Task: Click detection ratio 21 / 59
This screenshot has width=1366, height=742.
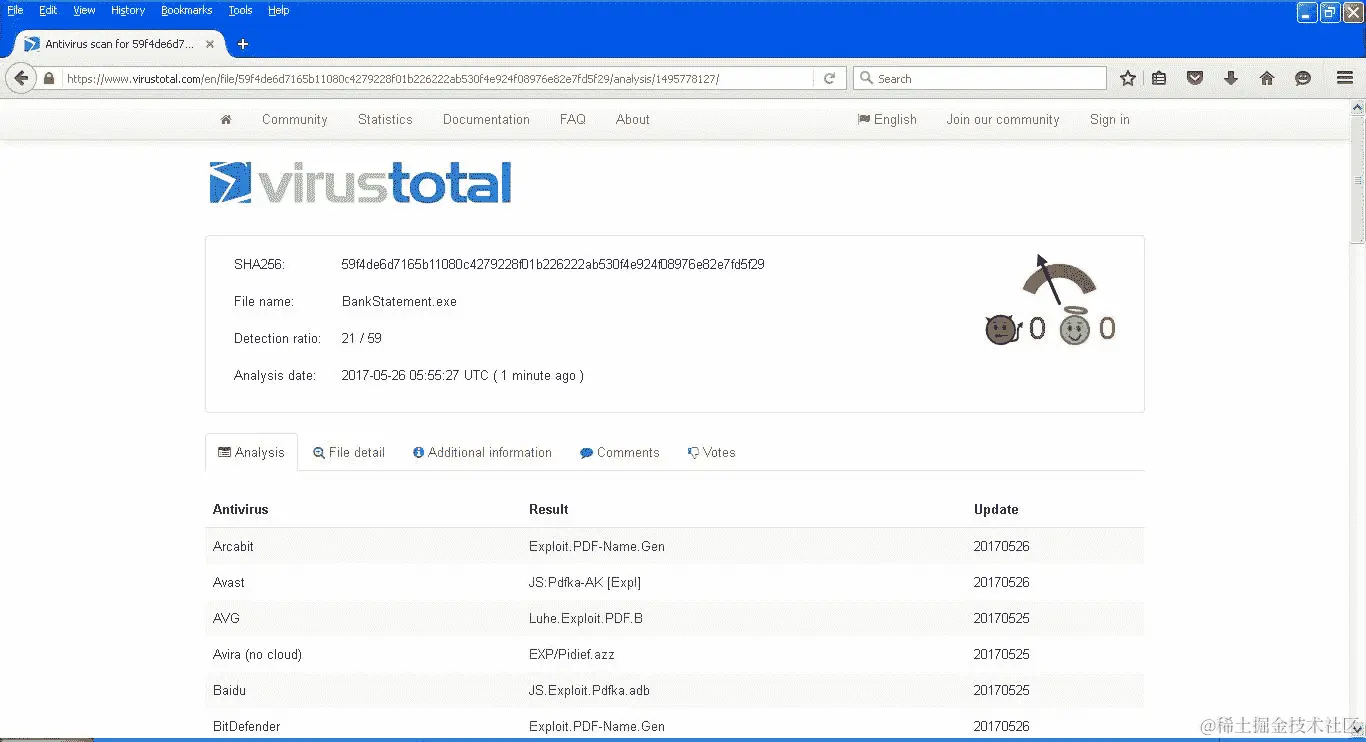Action: [361, 338]
